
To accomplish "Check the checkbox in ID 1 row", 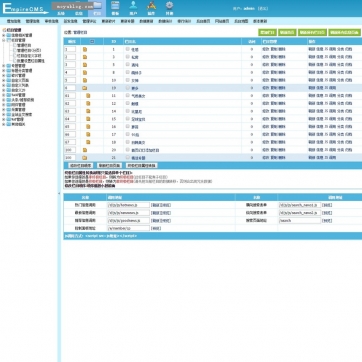I will 128,49.
